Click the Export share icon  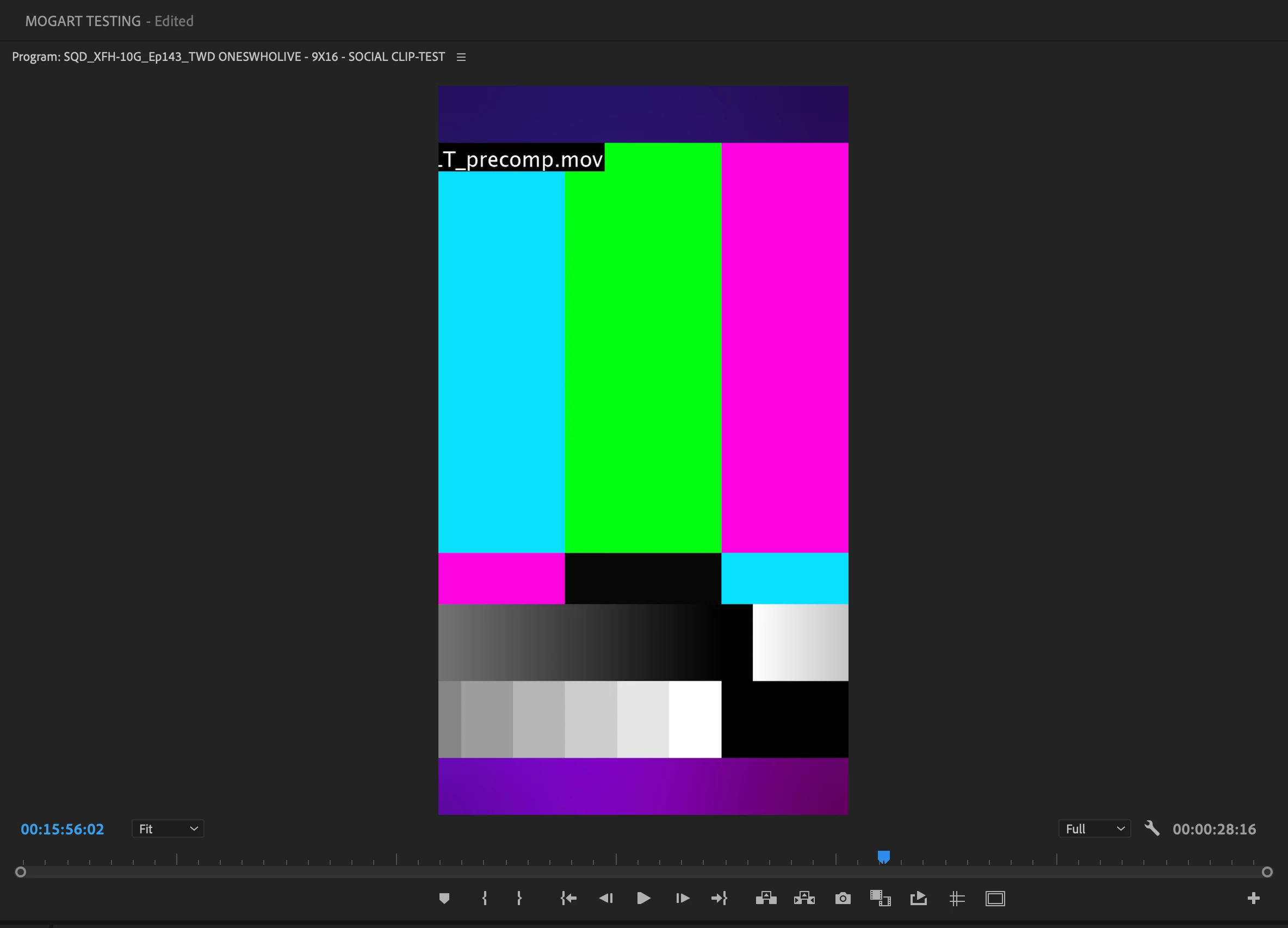click(x=918, y=898)
